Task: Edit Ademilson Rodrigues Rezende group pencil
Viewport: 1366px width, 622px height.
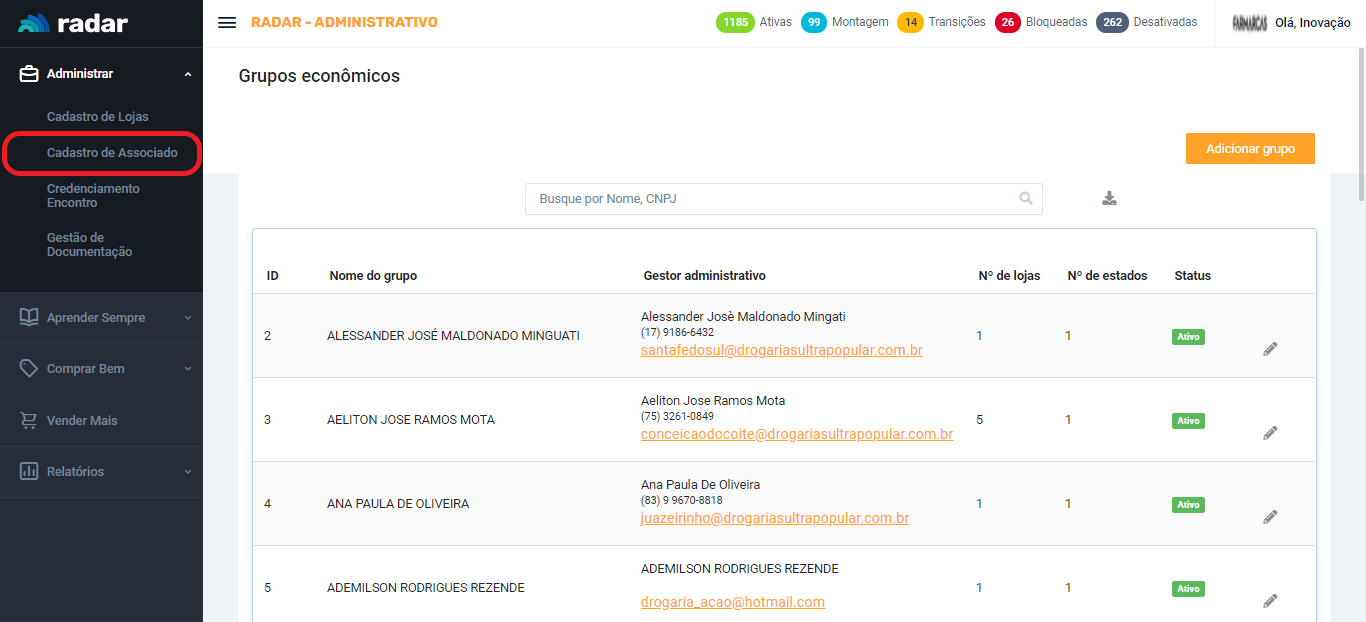Action: tap(1270, 601)
